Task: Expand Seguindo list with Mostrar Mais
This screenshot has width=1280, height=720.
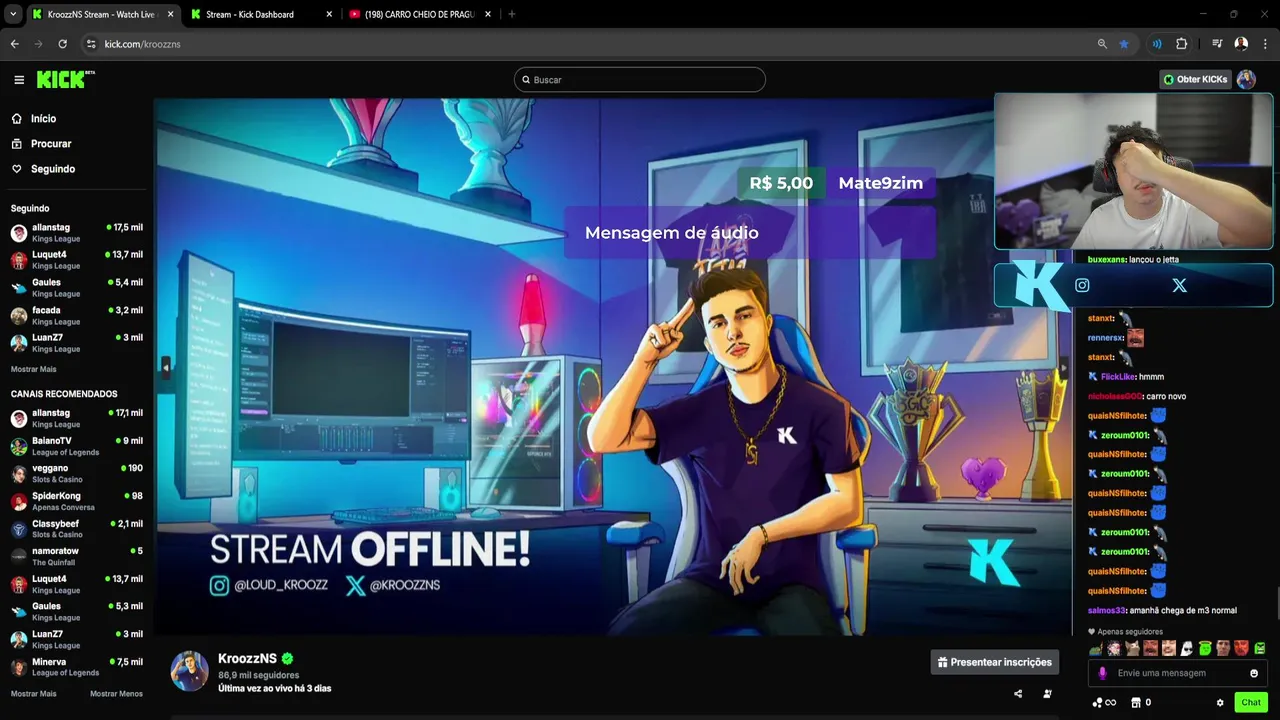Action: click(x=33, y=369)
